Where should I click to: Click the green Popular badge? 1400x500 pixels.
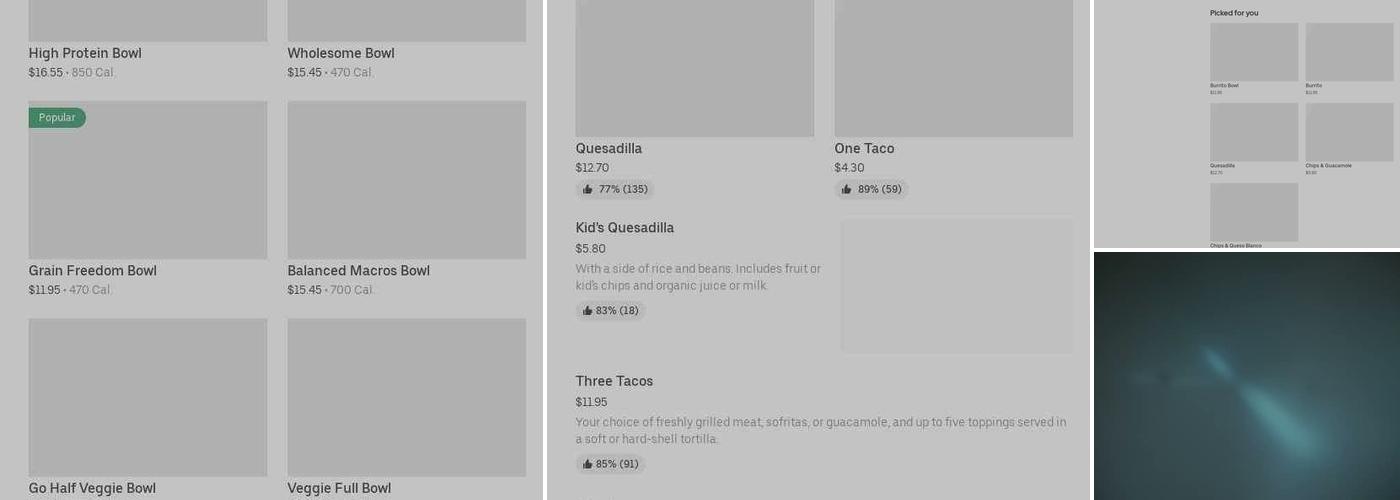click(57, 118)
